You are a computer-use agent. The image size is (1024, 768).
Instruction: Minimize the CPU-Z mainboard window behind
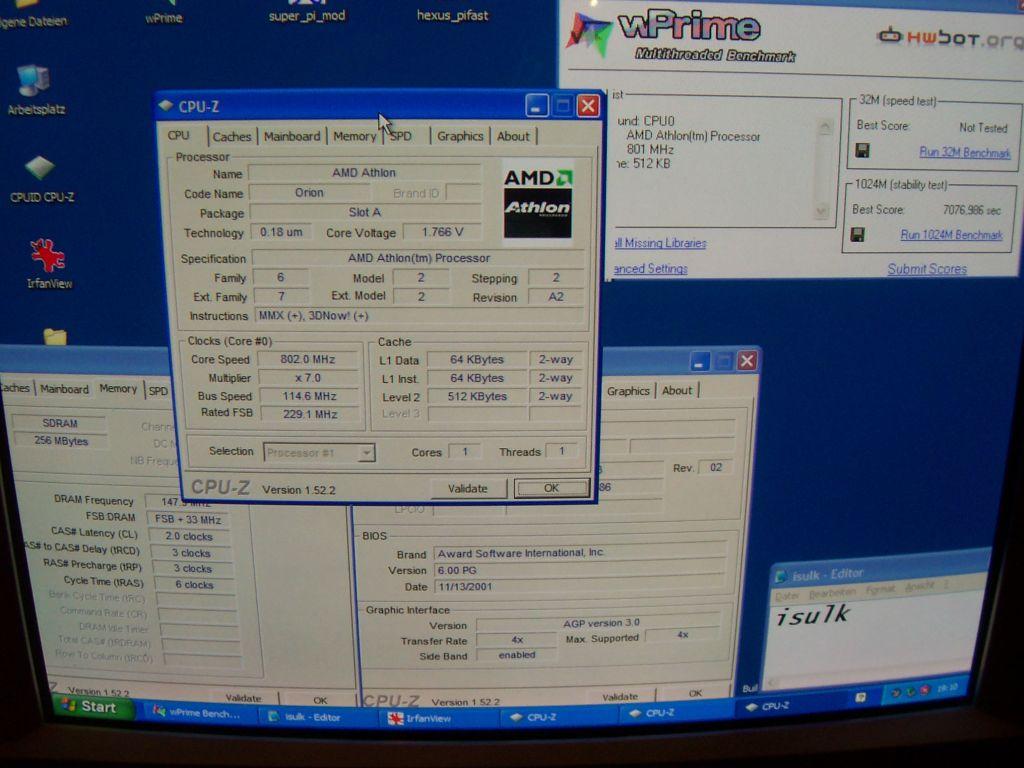(699, 360)
